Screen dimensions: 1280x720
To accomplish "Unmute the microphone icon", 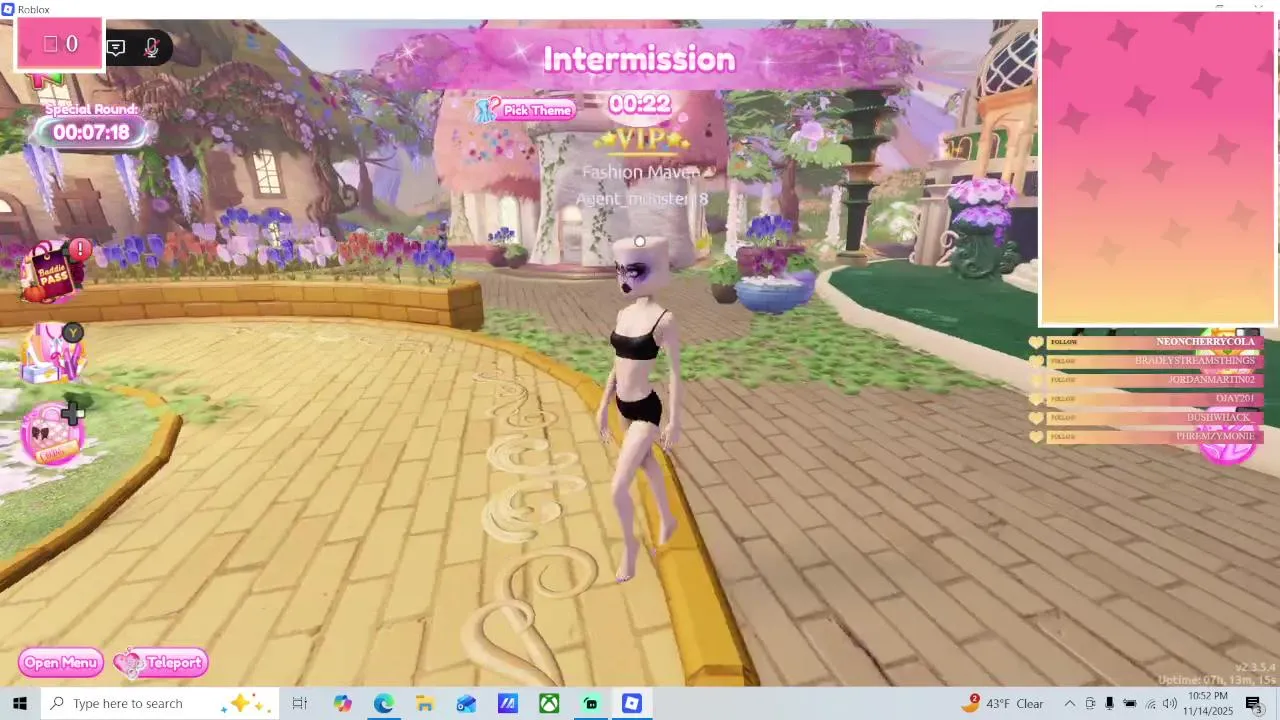I will click(x=151, y=47).
